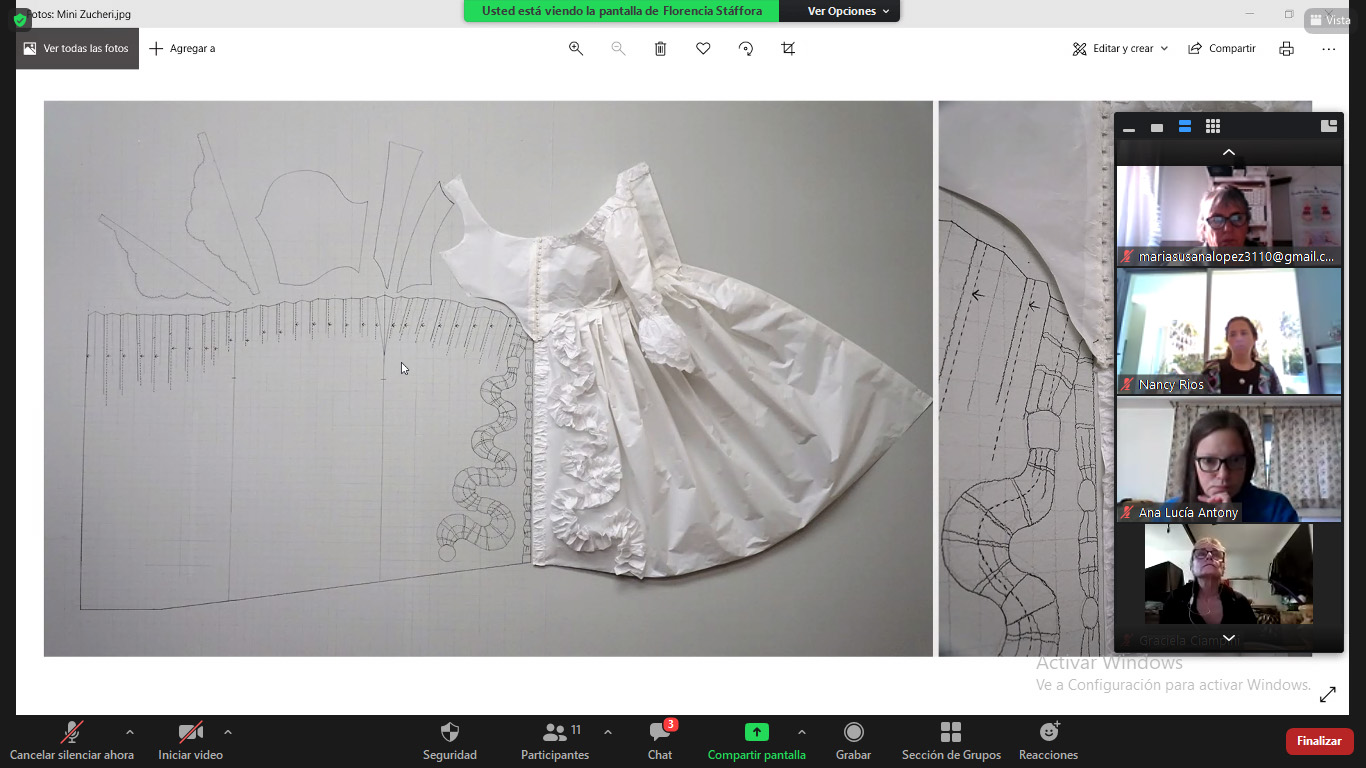Open the Editar y crear dropdown
Viewport: 1366px width, 768px height.
(x=1120, y=48)
